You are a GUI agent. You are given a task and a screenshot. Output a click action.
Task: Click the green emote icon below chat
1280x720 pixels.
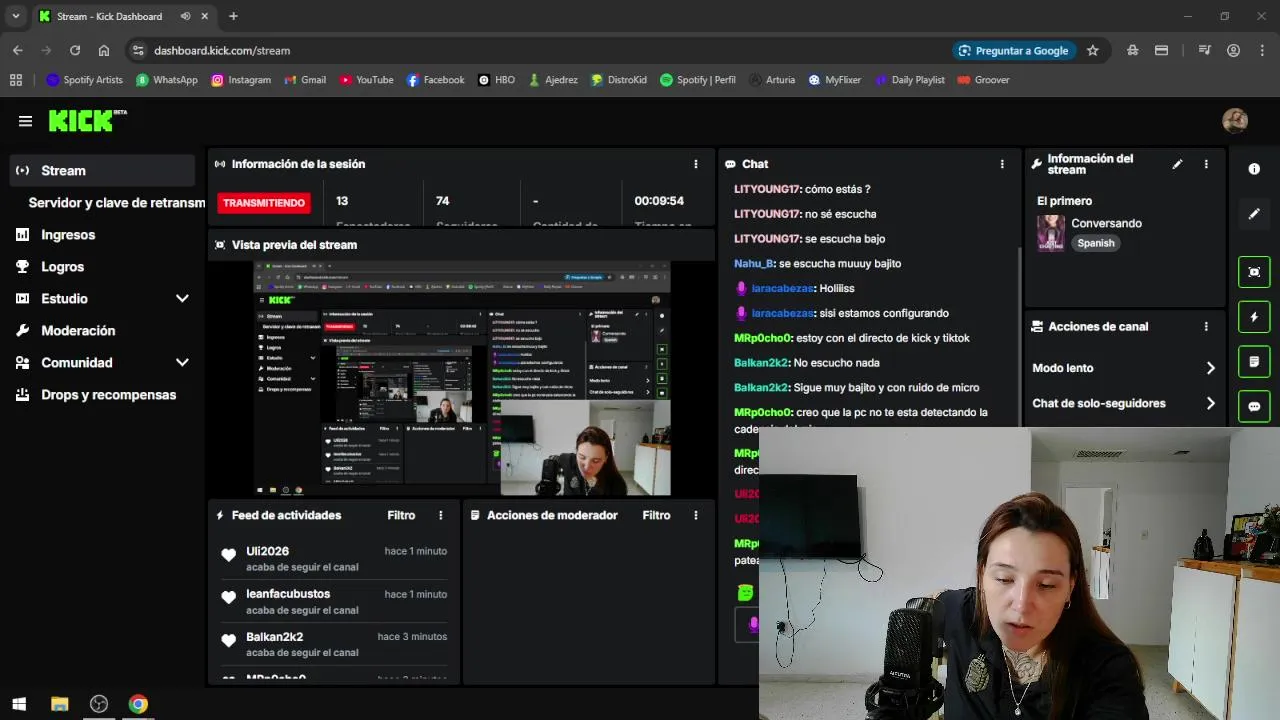[745, 593]
